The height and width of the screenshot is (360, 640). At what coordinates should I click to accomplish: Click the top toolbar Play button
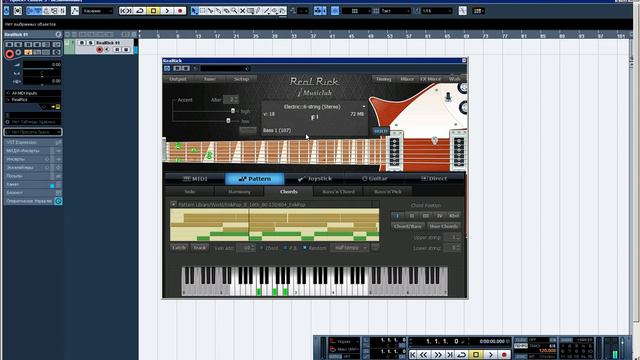pos(167,11)
